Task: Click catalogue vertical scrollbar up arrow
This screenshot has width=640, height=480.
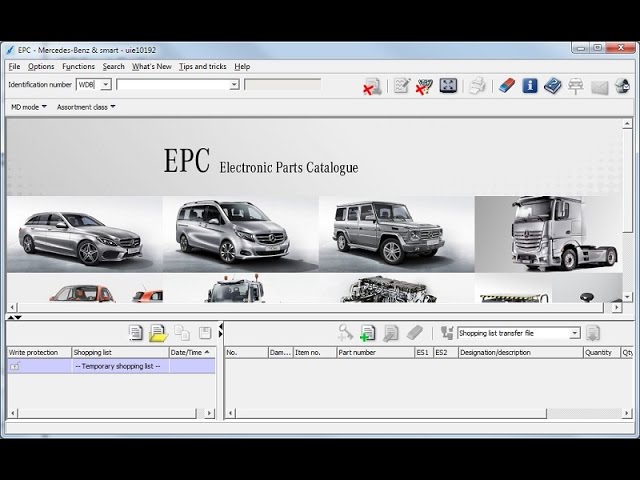Action: pyautogui.click(x=627, y=123)
